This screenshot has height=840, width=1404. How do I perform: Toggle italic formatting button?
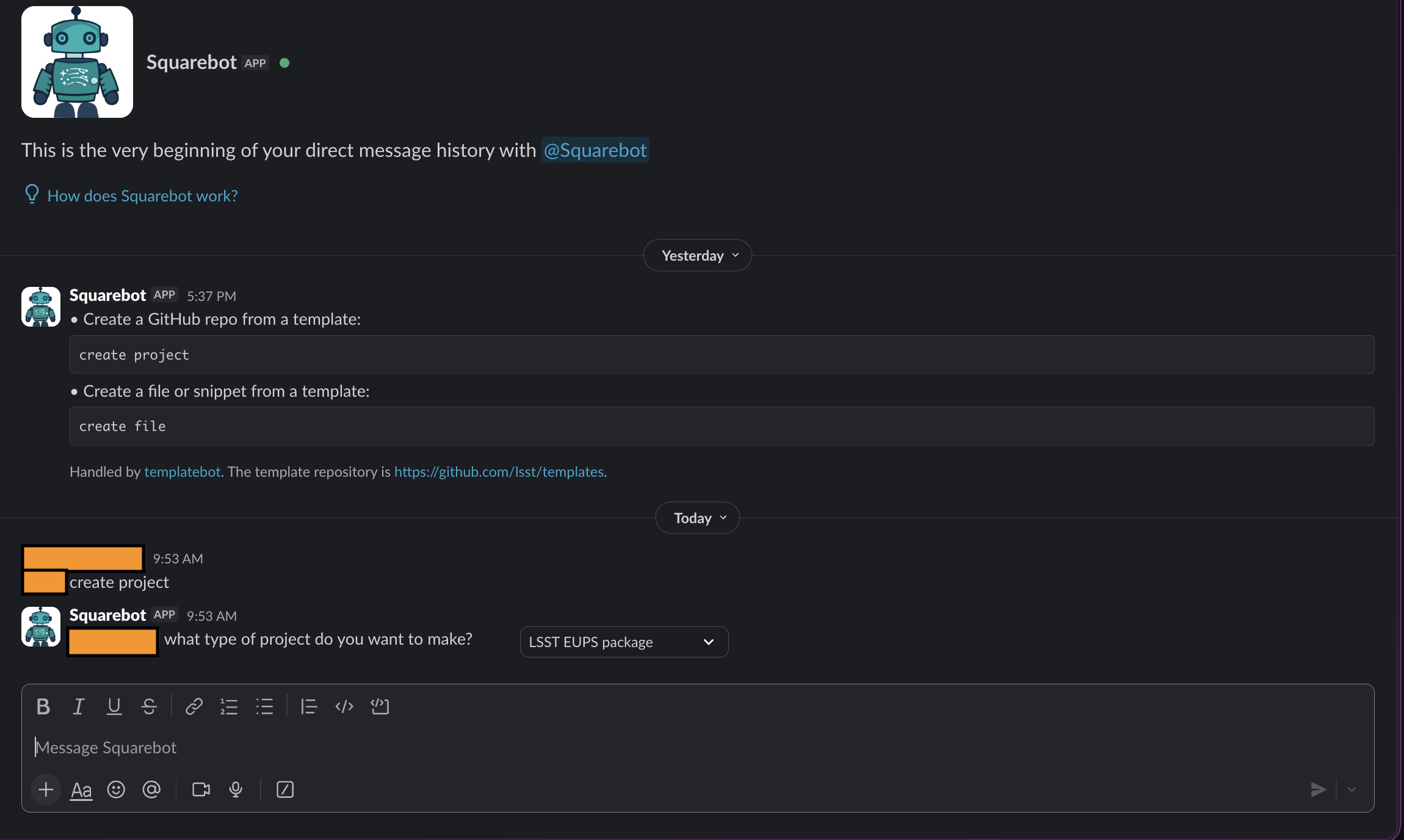(78, 706)
